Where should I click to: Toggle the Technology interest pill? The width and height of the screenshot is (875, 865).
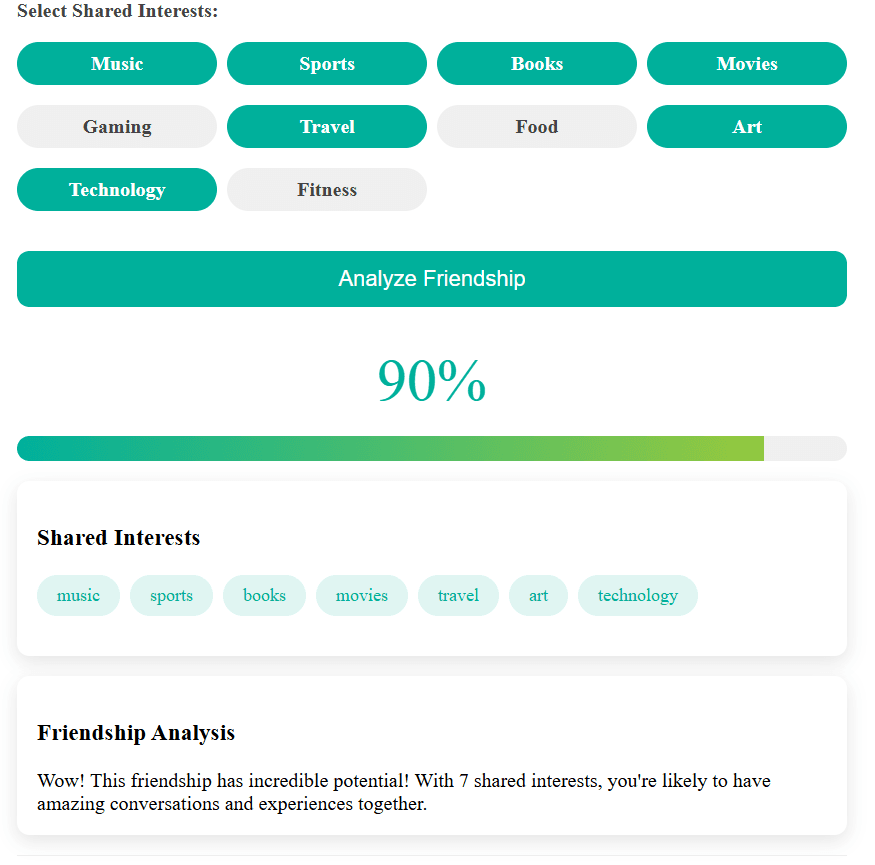tap(117, 189)
